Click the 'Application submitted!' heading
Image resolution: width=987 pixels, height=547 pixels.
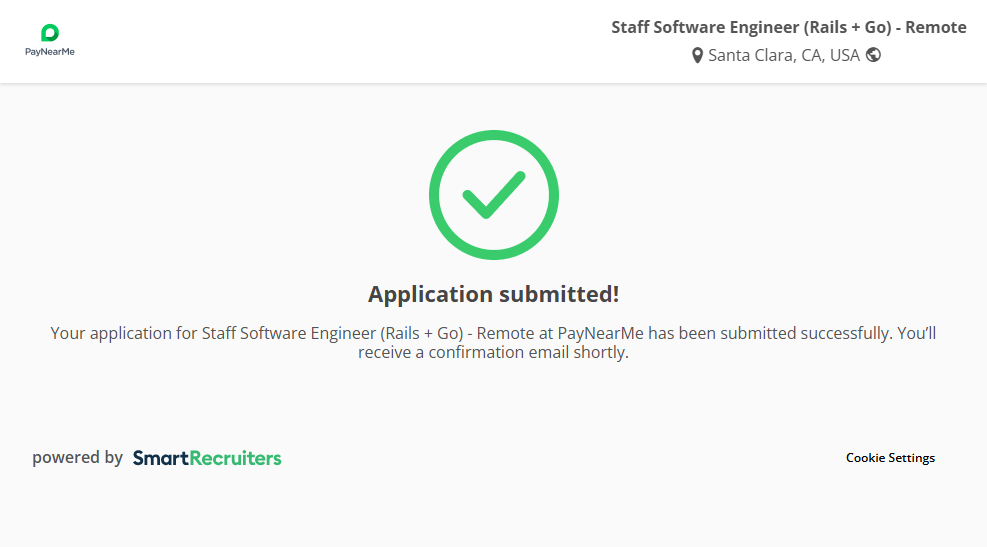pyautogui.click(x=493, y=294)
